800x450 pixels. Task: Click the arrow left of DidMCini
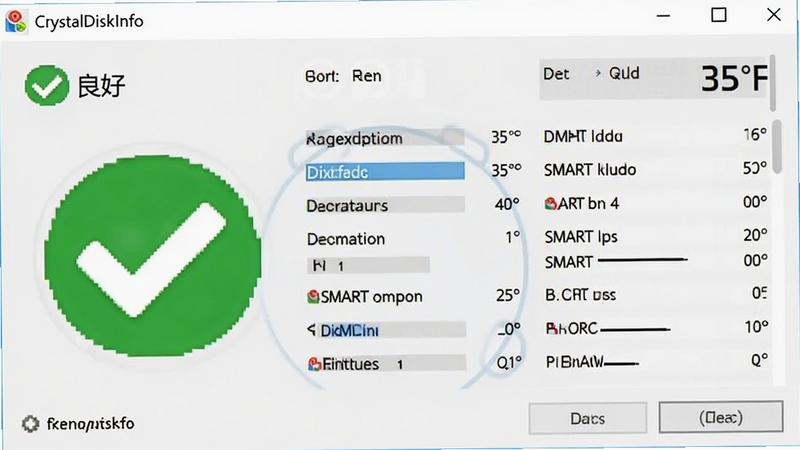pos(311,330)
